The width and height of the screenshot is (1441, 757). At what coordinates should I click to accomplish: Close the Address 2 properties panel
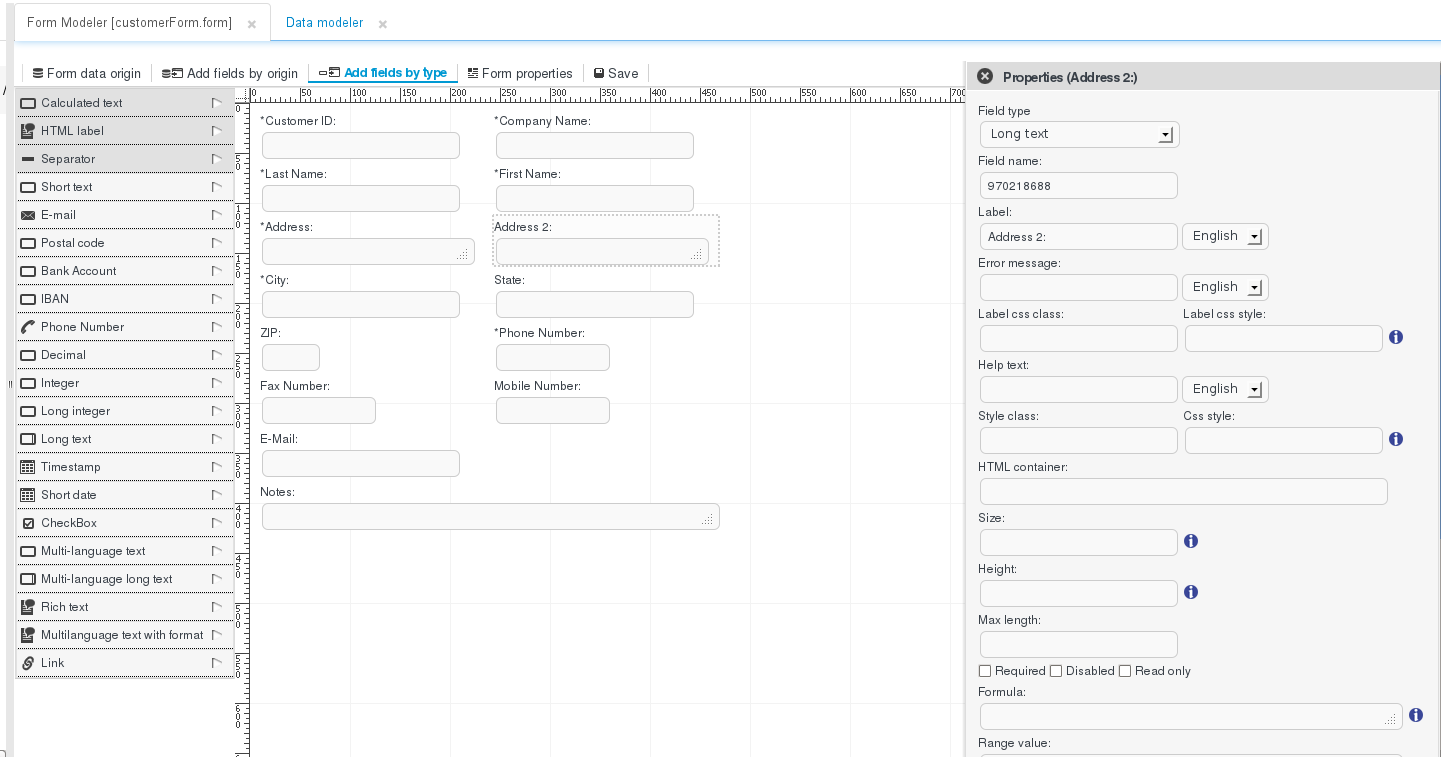click(x=985, y=77)
